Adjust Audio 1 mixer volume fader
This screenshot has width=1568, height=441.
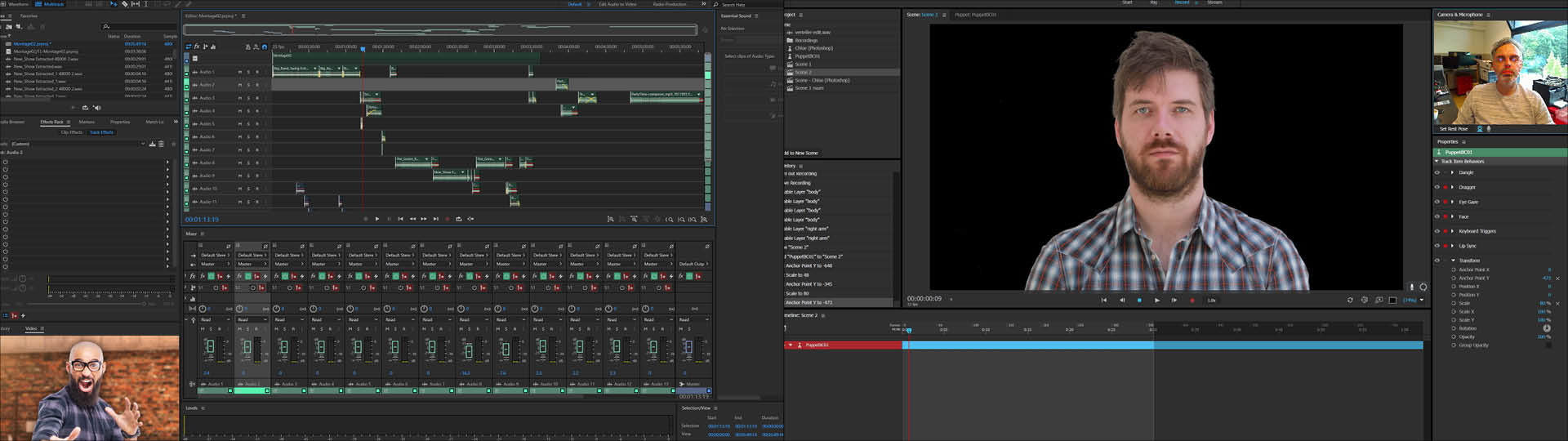(x=210, y=347)
